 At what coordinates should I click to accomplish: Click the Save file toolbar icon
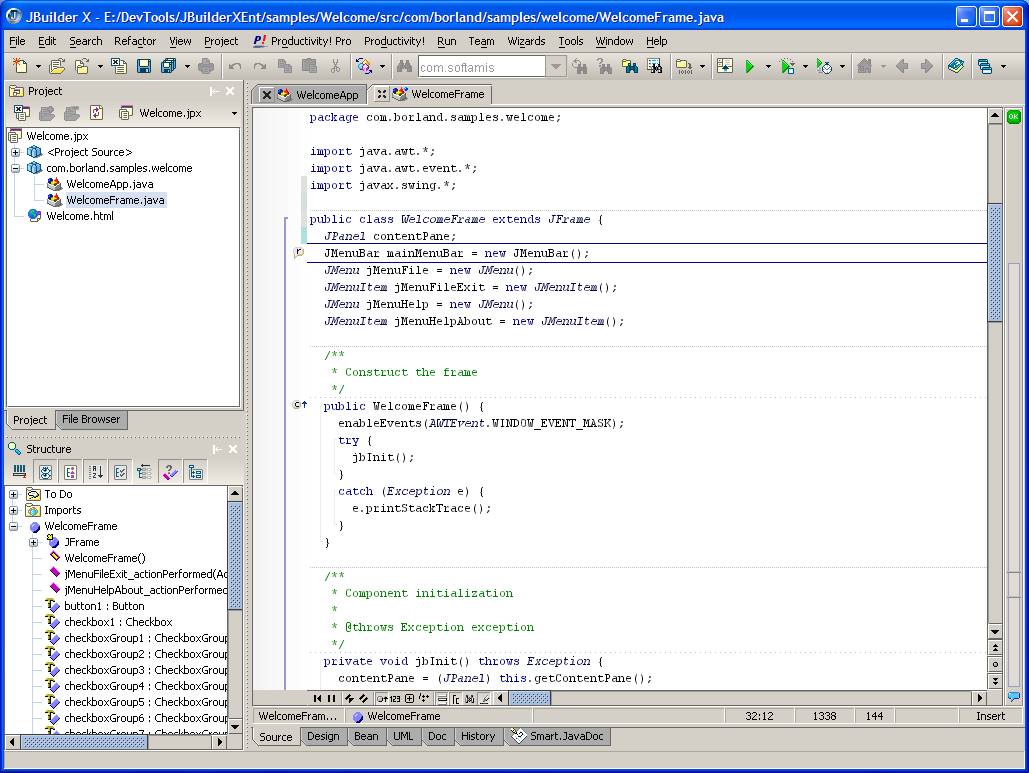144,66
